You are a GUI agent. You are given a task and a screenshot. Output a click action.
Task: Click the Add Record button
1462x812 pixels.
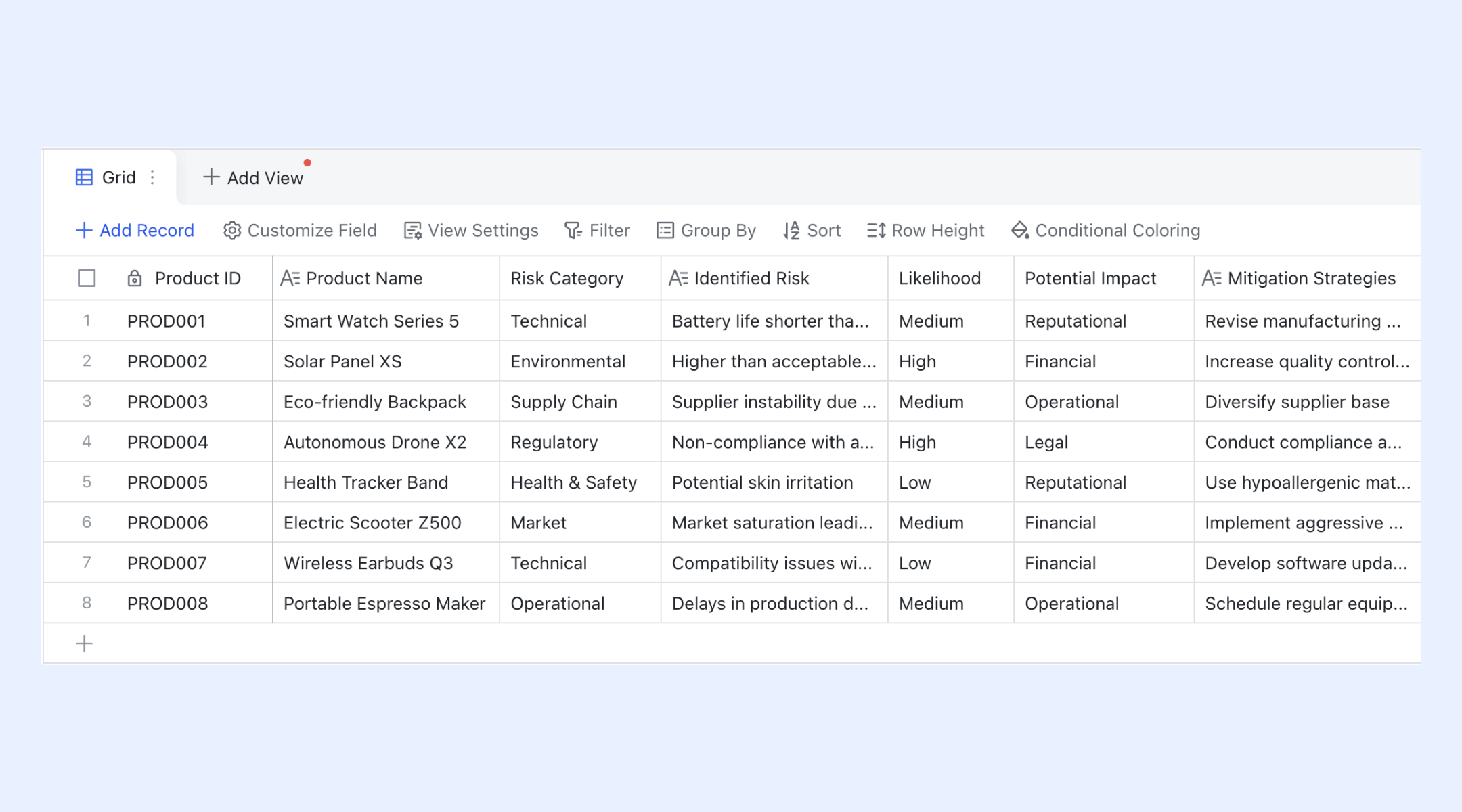click(135, 231)
